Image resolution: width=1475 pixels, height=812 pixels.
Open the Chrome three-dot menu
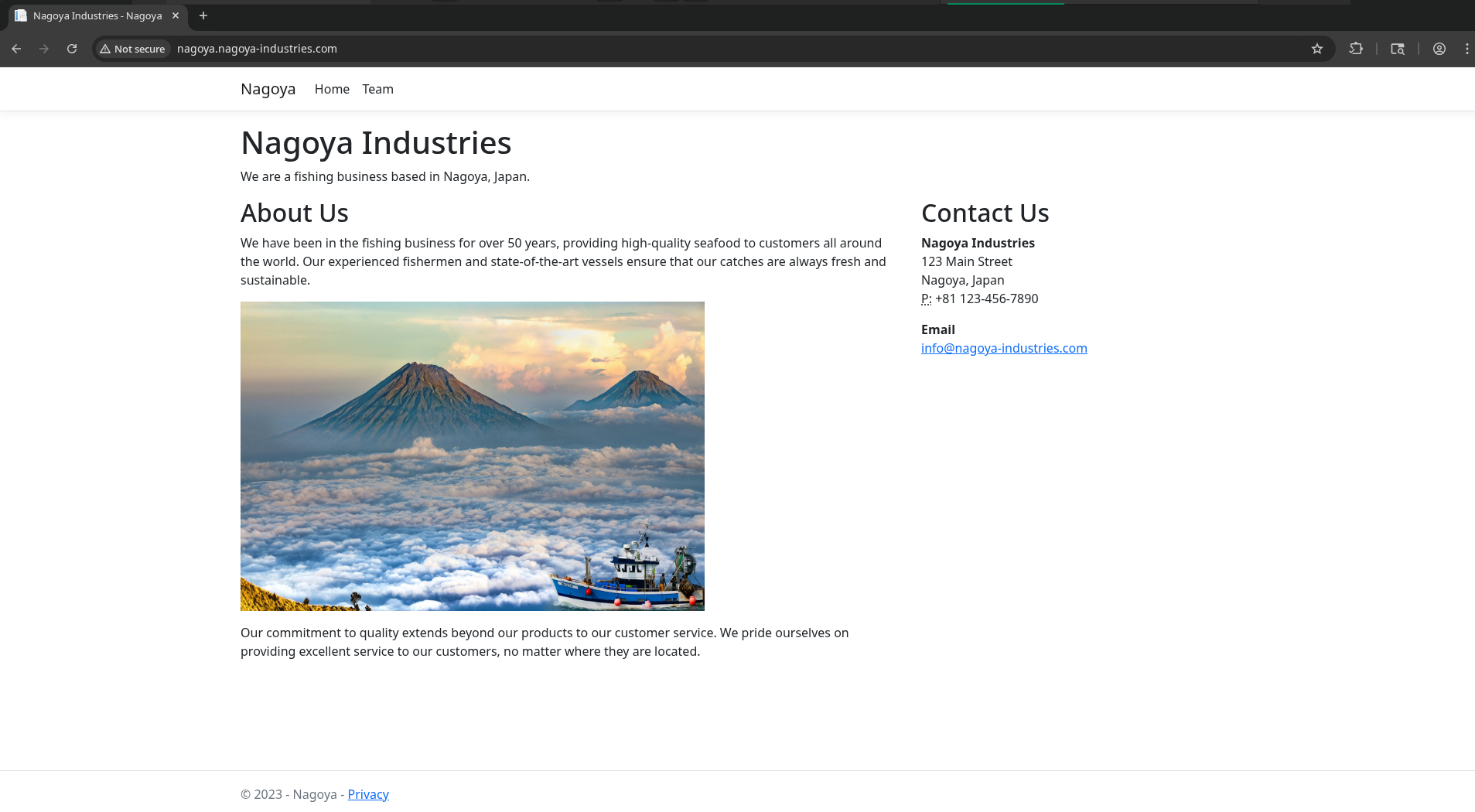pyautogui.click(x=1466, y=49)
